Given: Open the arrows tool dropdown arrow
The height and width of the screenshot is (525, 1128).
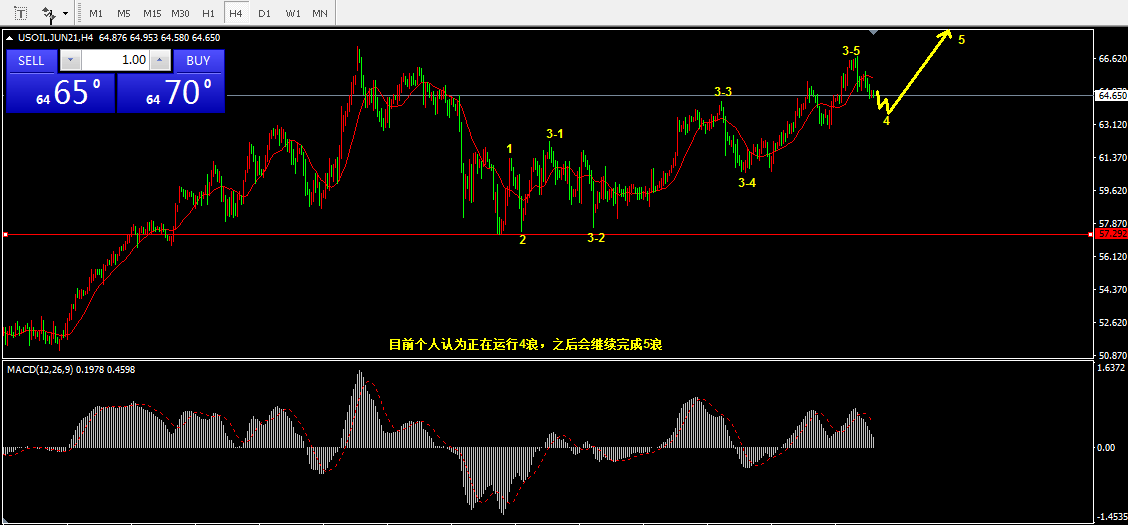Looking at the screenshot, I should 65,13.
